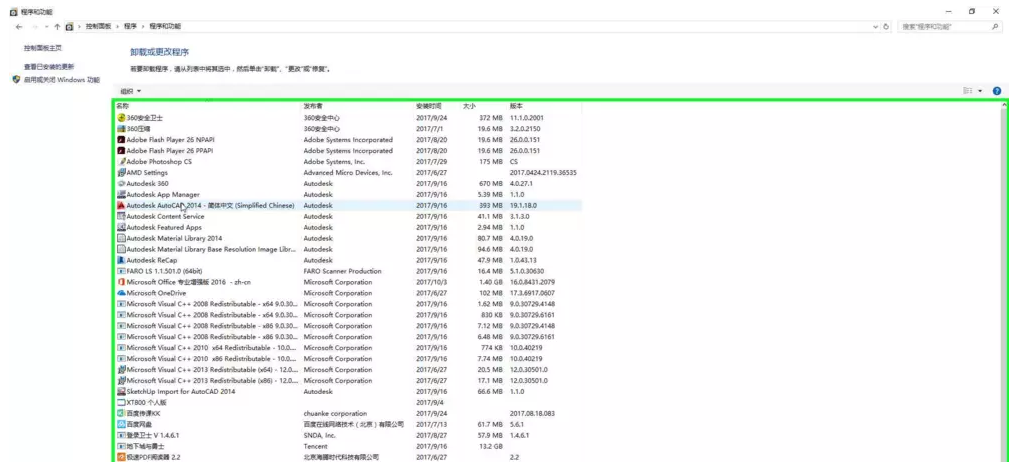Select Autodesk Material Library Base Resolution Image row
Screen dimensions: 1027x462
pyautogui.click(x=348, y=249)
